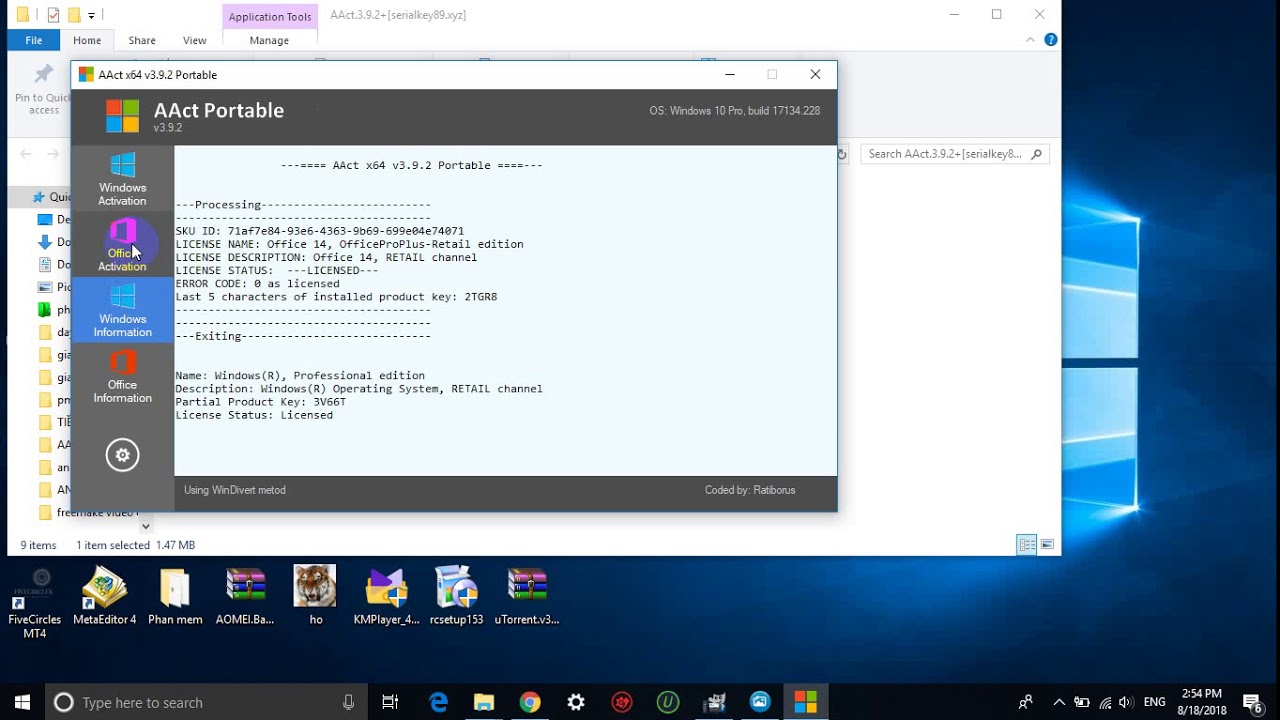Click 1 item selected 1.47 MB status

coord(135,545)
